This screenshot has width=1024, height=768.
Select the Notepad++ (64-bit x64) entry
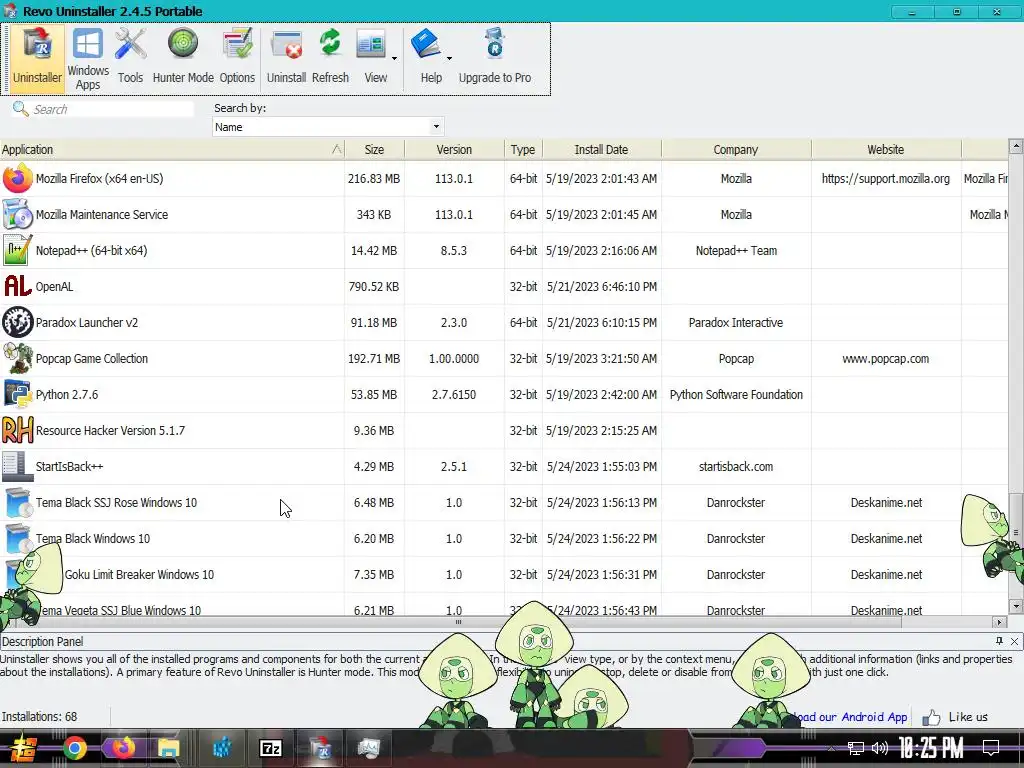tap(91, 250)
